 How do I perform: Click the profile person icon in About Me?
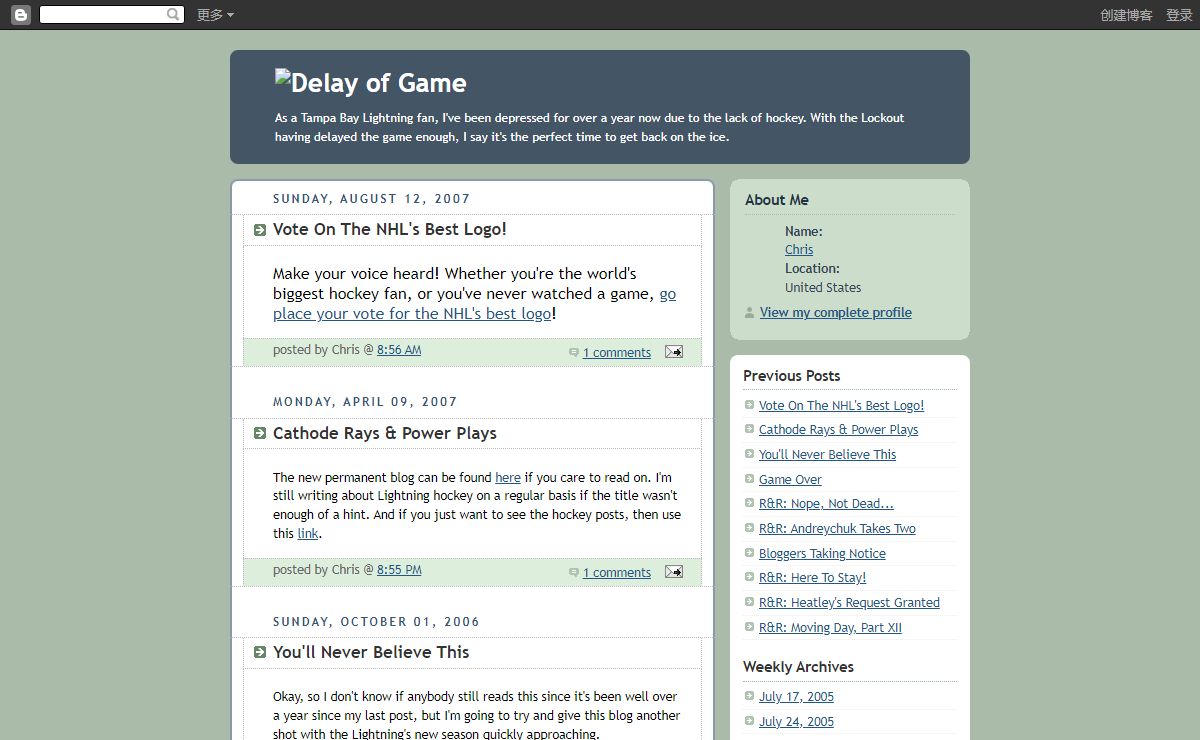(750, 313)
